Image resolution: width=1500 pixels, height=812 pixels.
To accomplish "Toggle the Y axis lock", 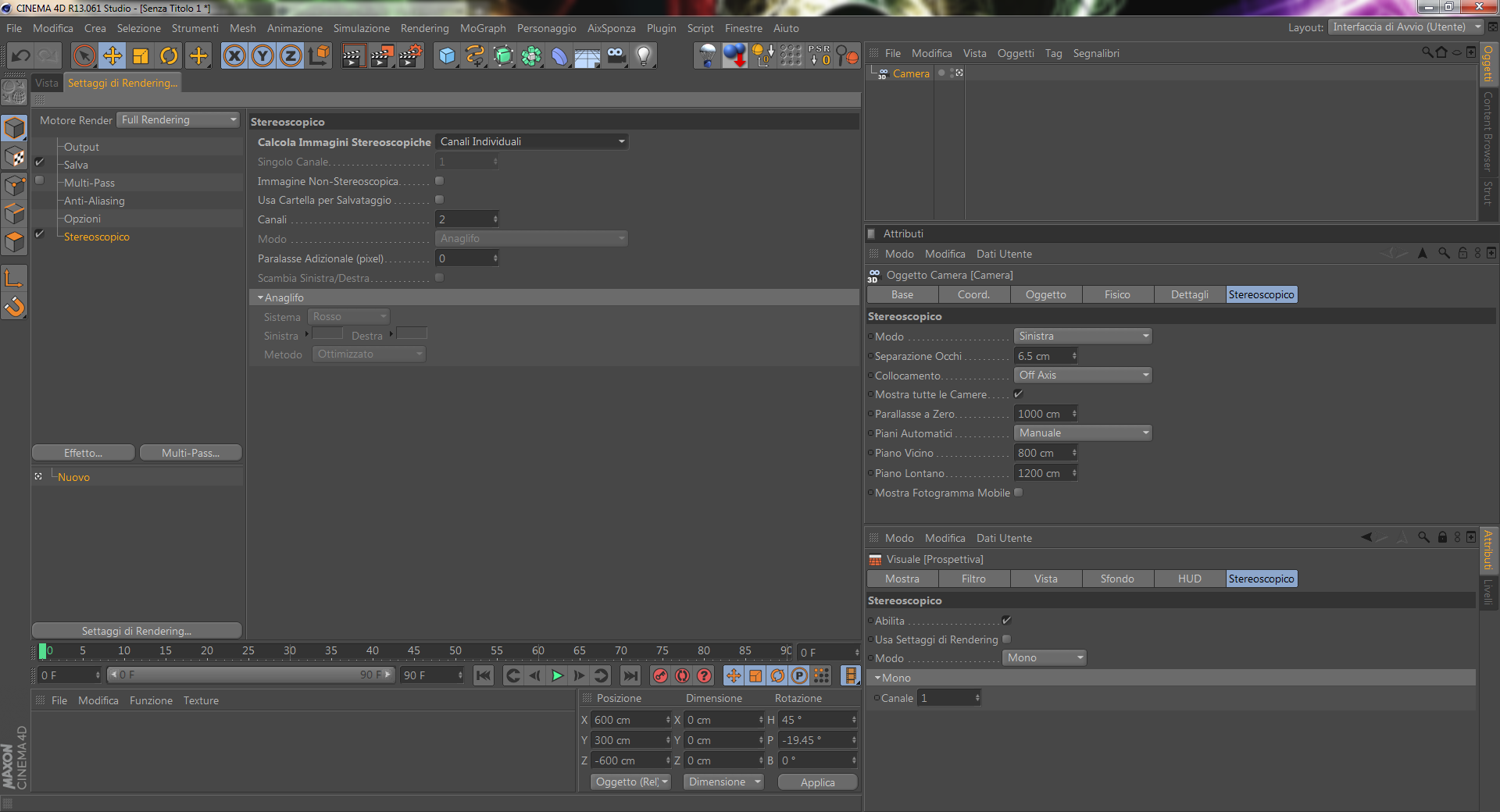I will tap(263, 56).
